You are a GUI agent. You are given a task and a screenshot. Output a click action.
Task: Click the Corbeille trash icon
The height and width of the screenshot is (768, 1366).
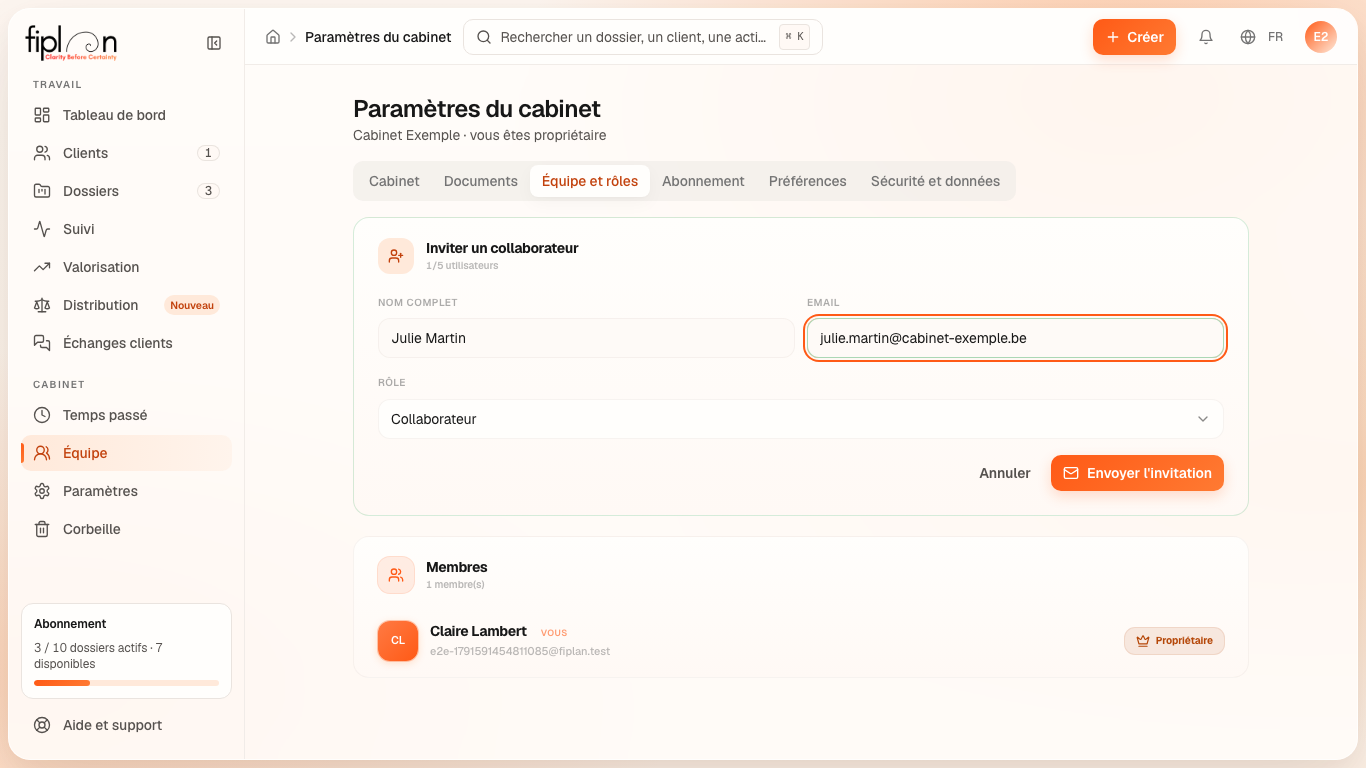pyautogui.click(x=42, y=529)
